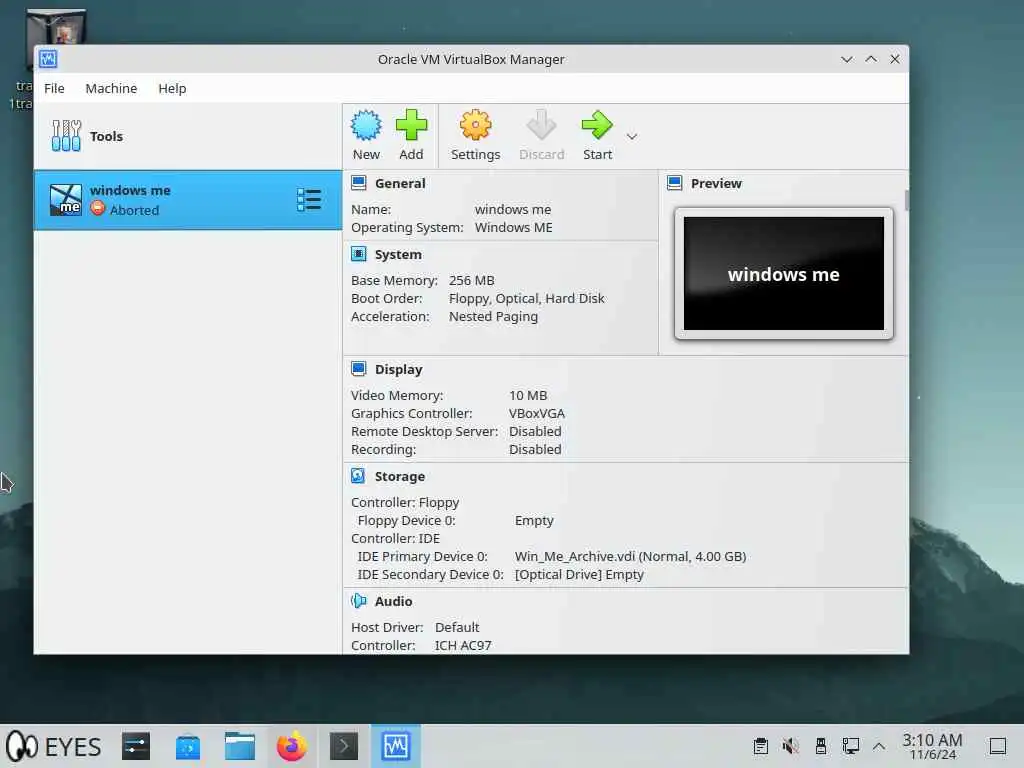Click the 'VBoxVGA' graphics controller value
This screenshot has height=768, width=1024.
[x=537, y=413]
